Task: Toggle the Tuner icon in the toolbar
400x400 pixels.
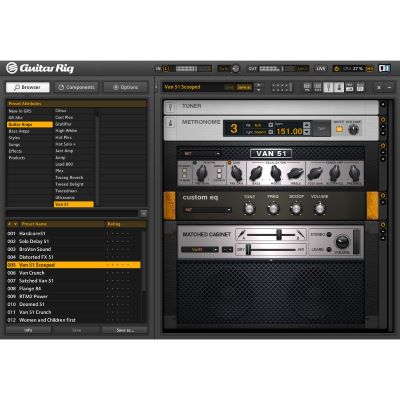Action: 328,87
